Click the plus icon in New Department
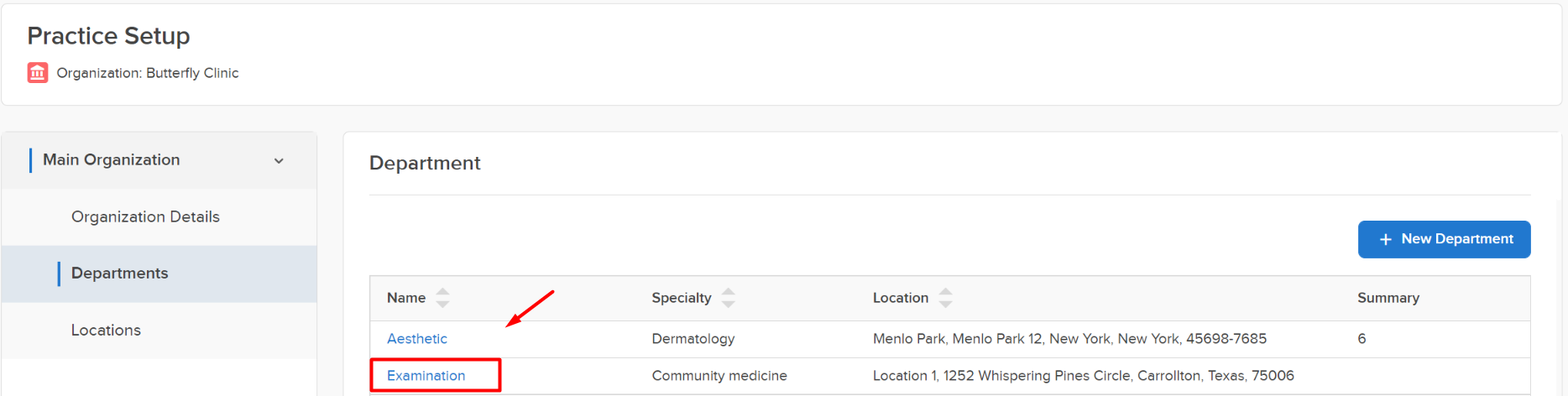Screen dimensions: 1568x396 click(x=1385, y=239)
